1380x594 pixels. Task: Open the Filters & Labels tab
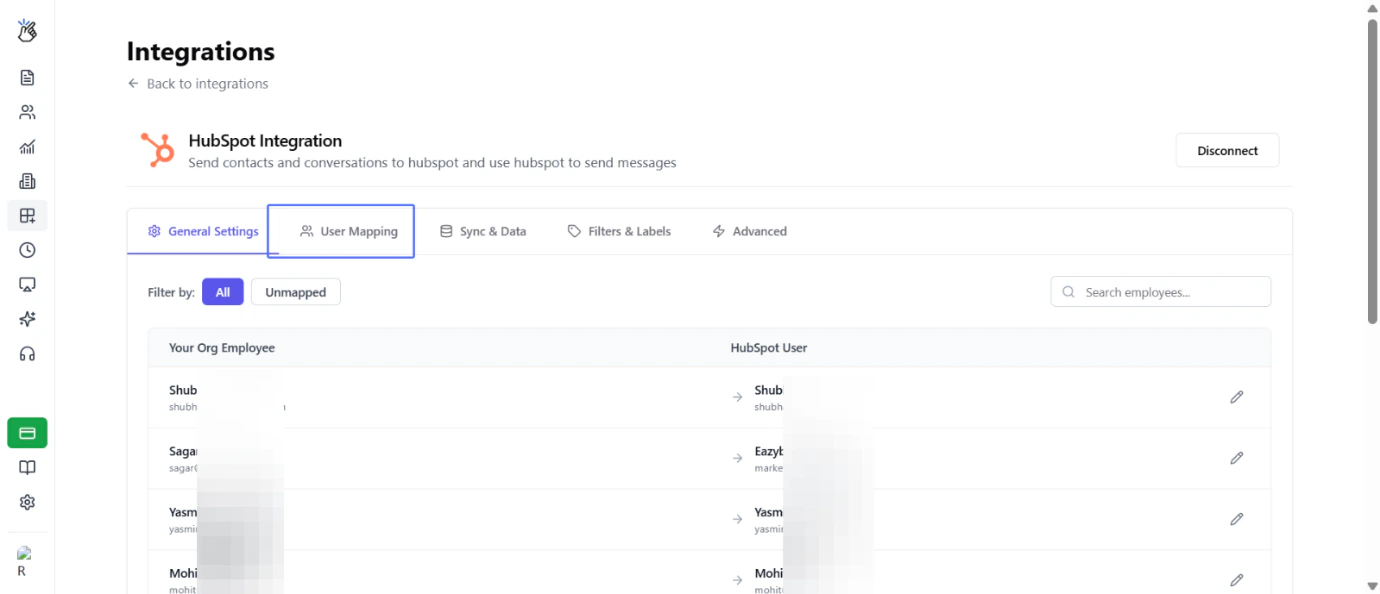click(619, 231)
